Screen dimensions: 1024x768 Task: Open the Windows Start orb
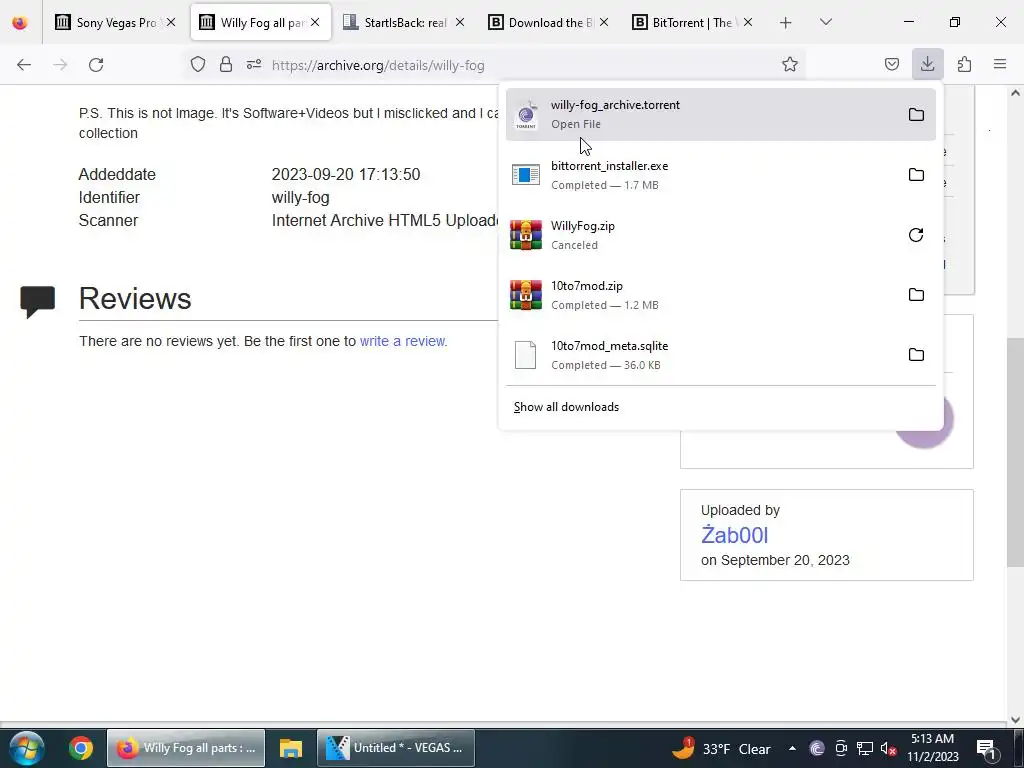[x=27, y=748]
